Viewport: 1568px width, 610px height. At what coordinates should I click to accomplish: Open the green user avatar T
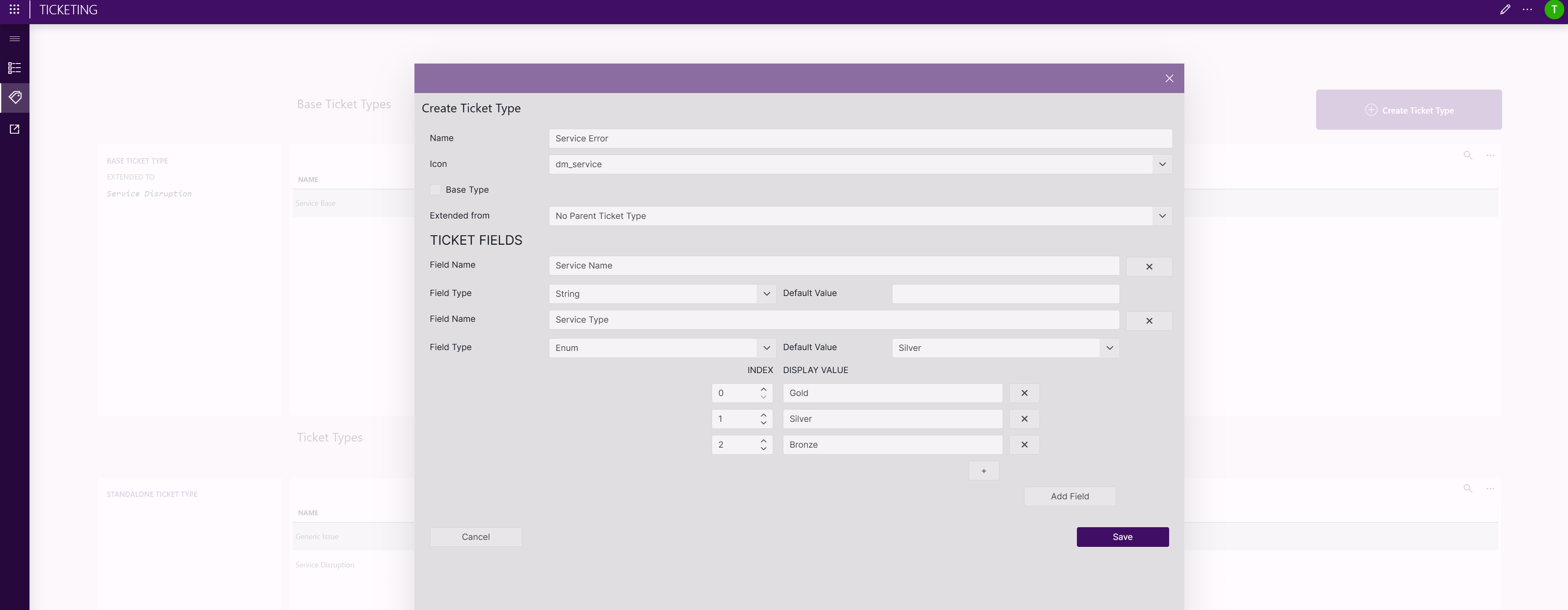pos(1554,10)
